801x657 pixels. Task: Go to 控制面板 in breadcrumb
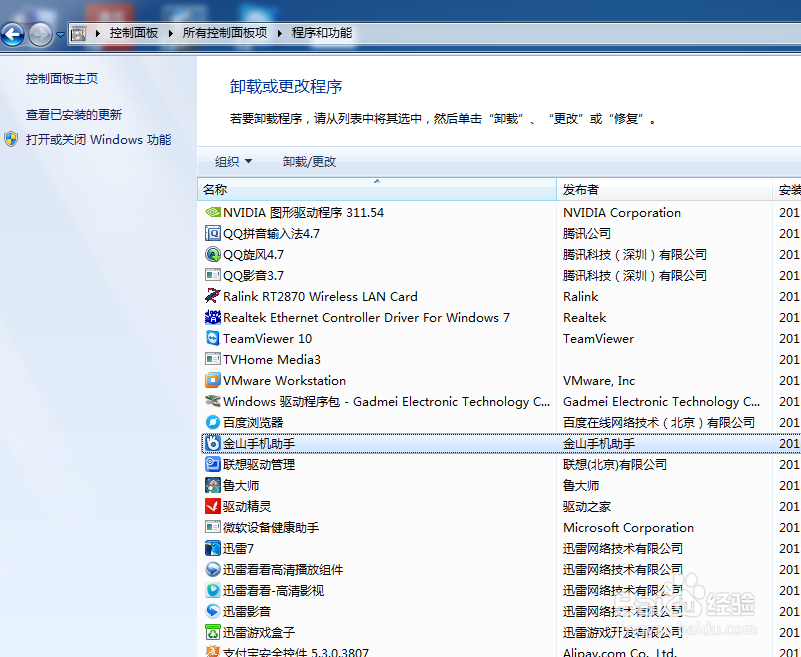click(134, 33)
